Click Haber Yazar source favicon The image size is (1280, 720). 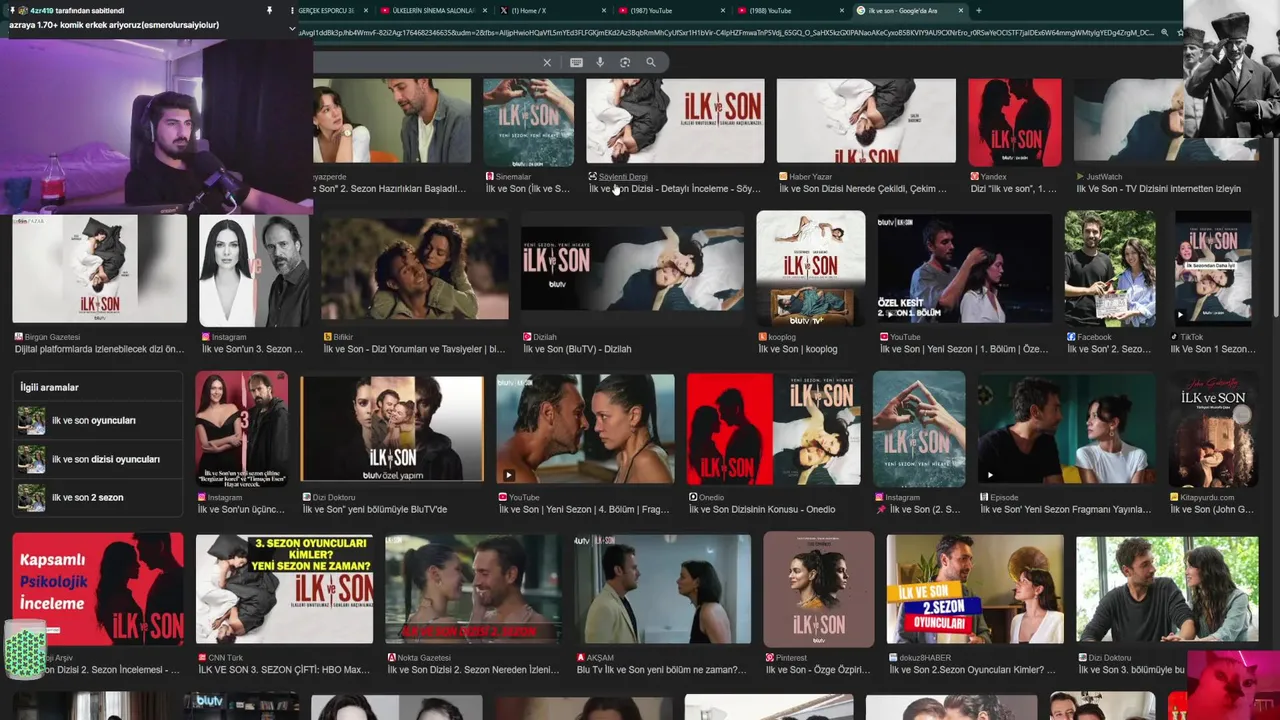tap(783, 177)
